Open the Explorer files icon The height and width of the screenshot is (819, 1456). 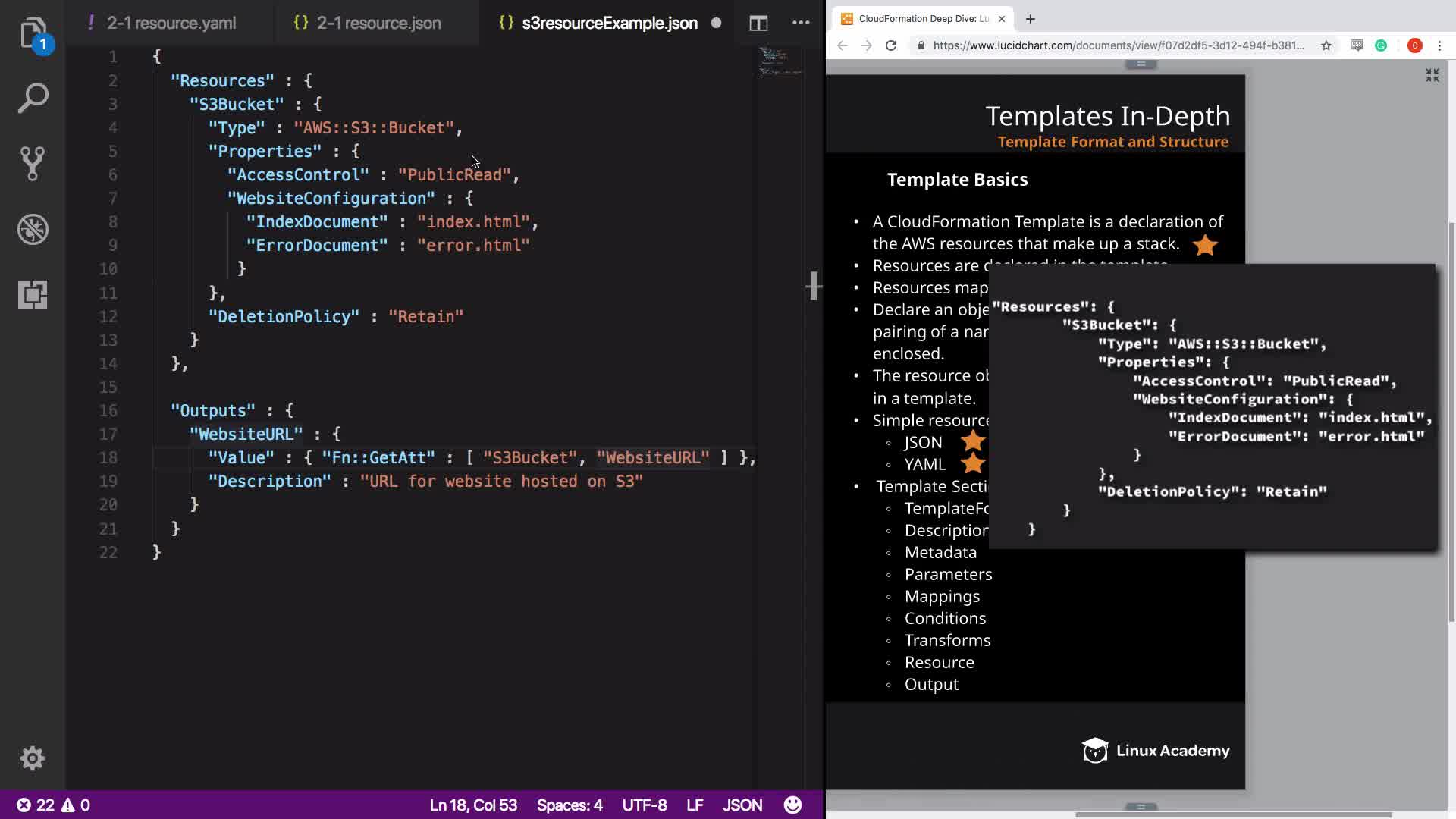[x=33, y=33]
